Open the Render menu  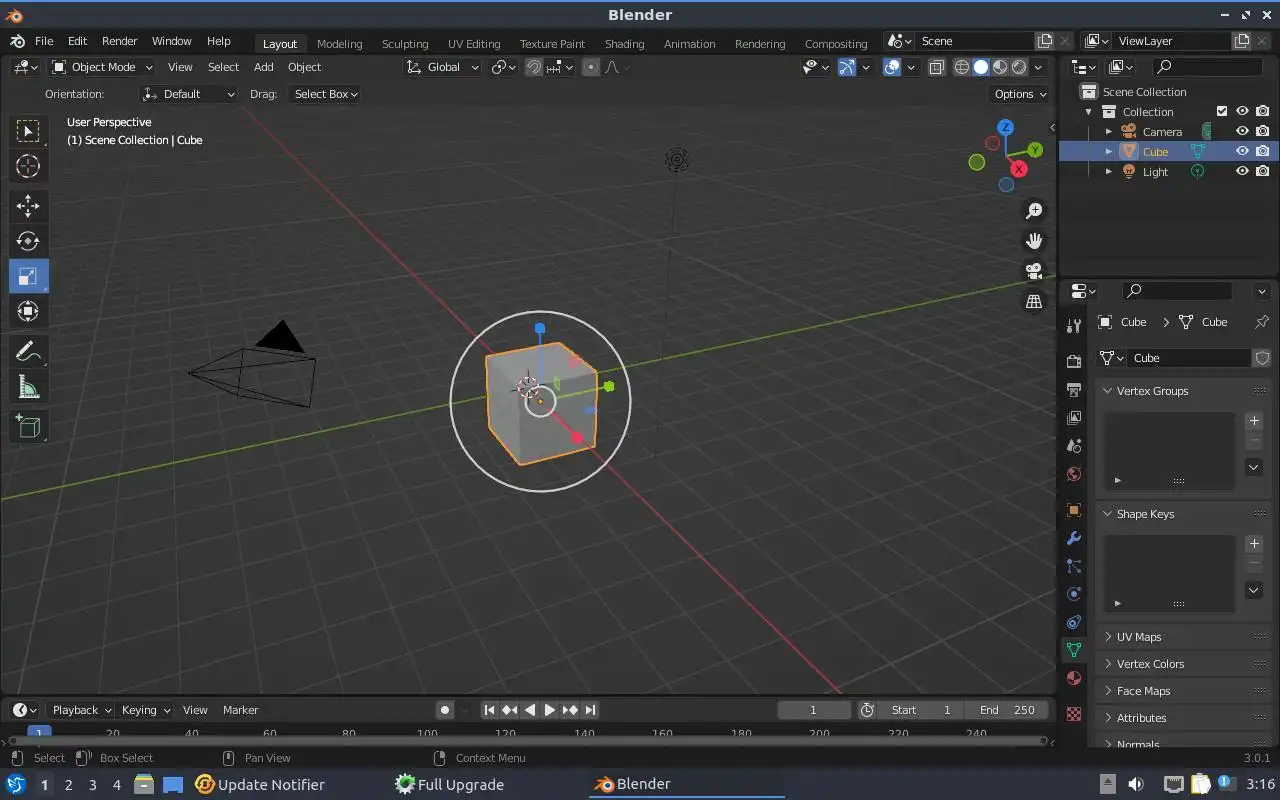pos(119,41)
